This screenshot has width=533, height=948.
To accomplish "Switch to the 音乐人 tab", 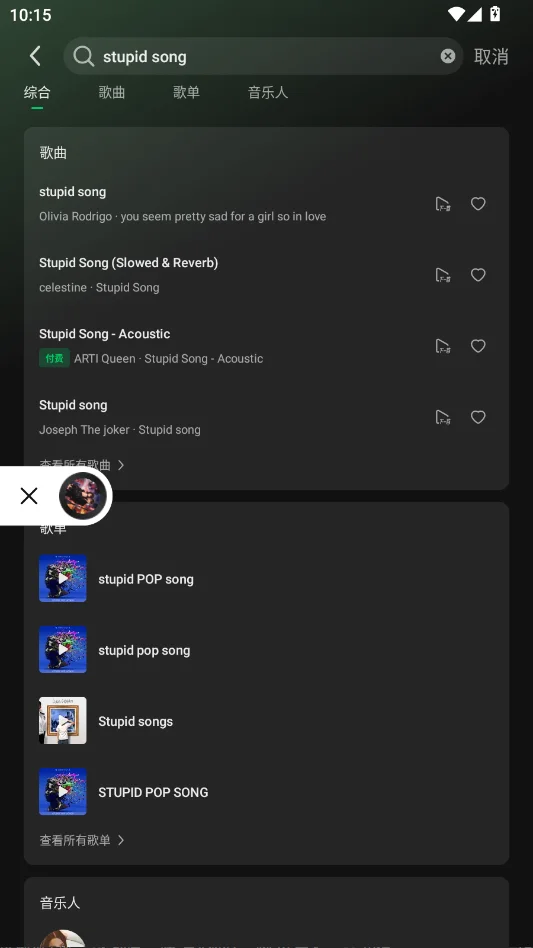I will click(268, 93).
